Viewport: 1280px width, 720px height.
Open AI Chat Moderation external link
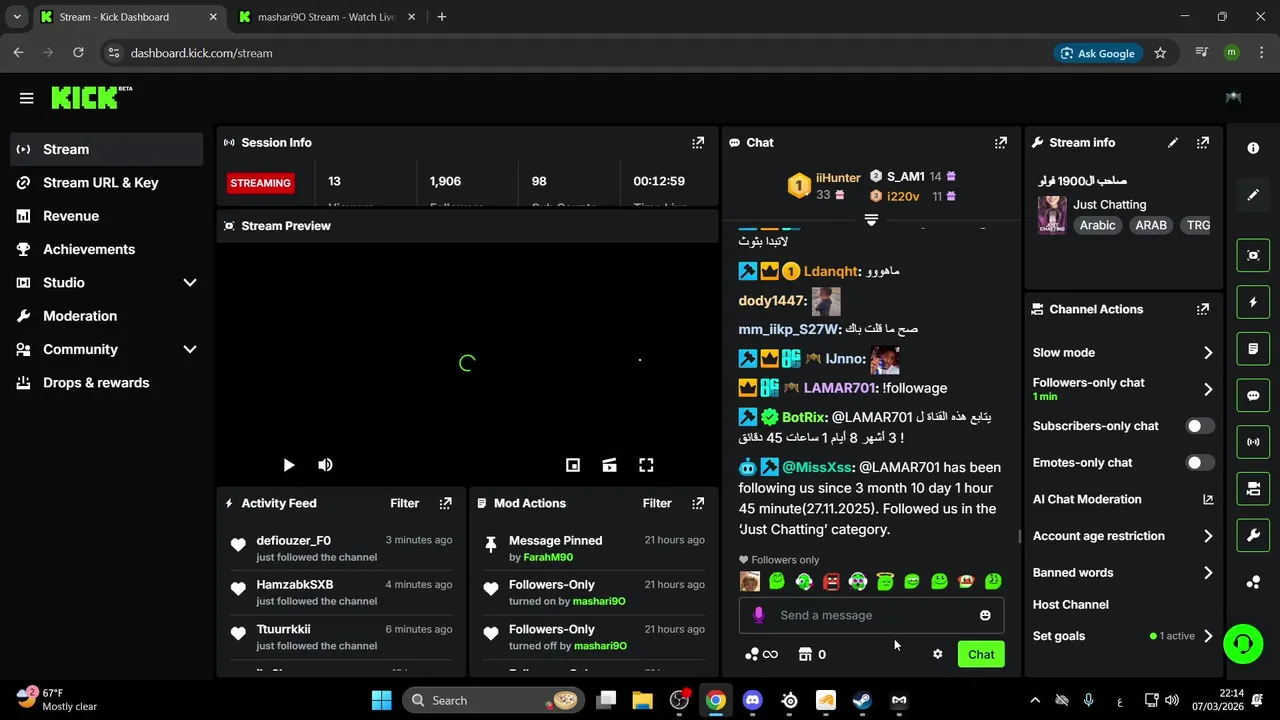[x=1208, y=499]
